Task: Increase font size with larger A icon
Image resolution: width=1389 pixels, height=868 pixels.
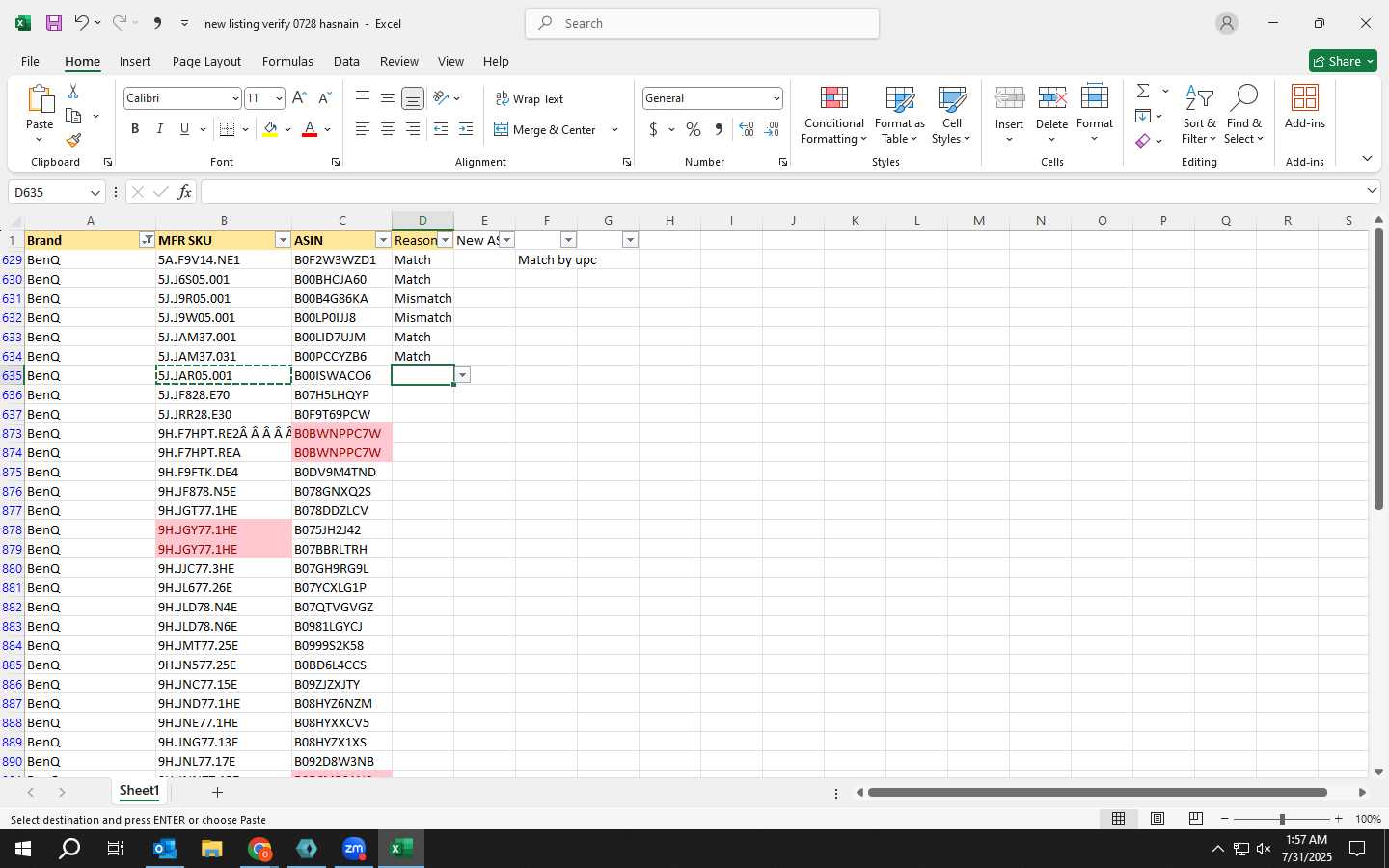Action: click(299, 98)
